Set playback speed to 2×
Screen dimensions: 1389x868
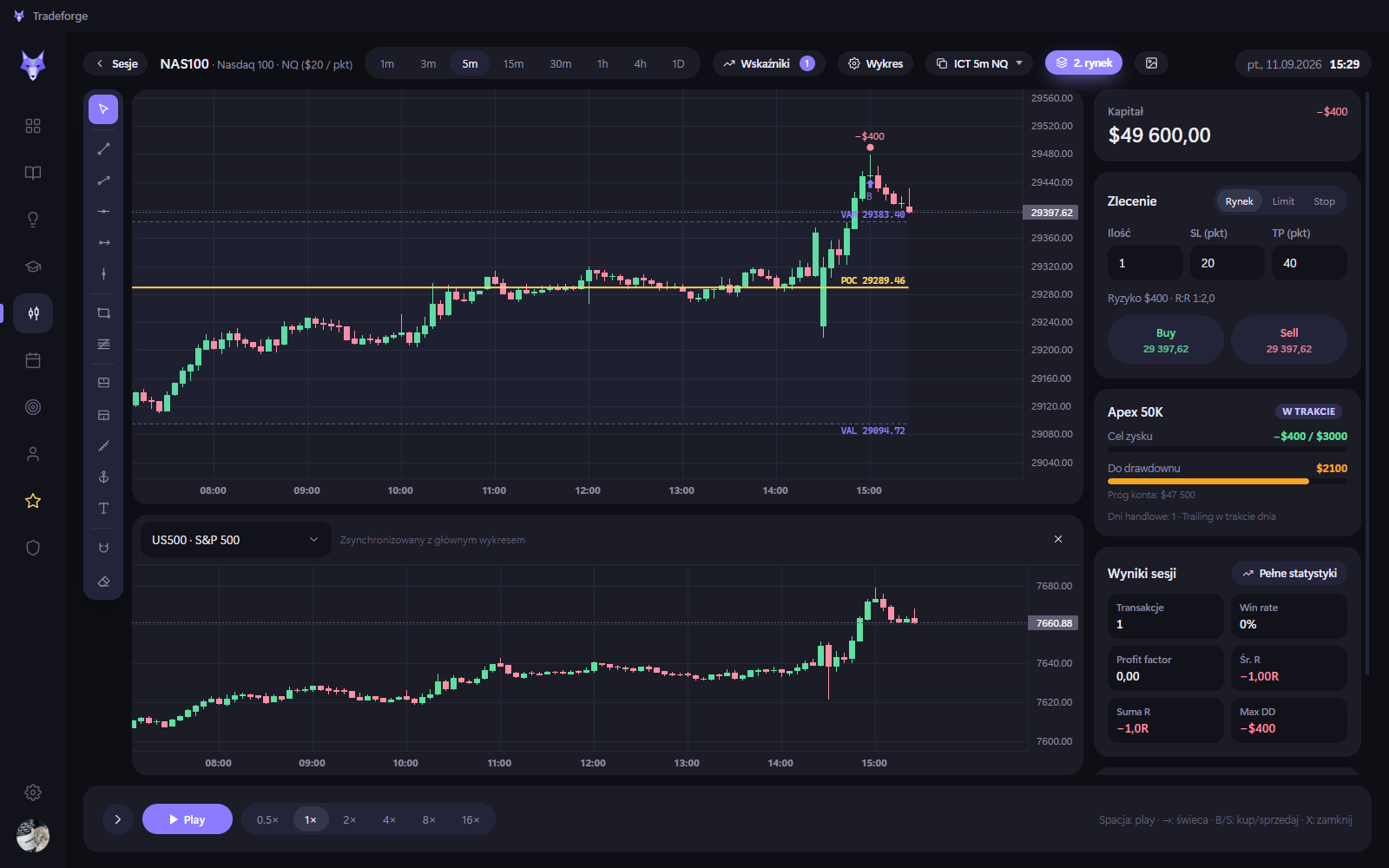point(350,819)
